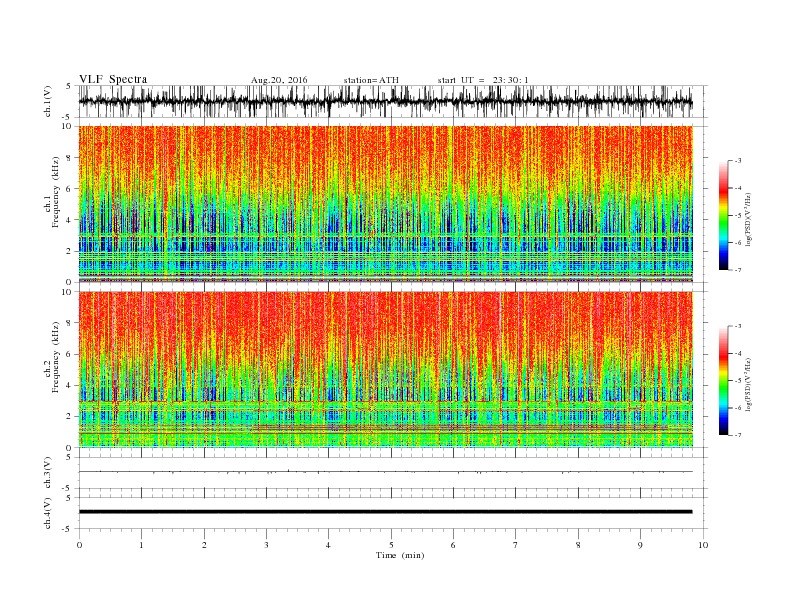Screen dimensions: 792x612
Task: Click time axis tick label "5"
Action: [x=391, y=545]
